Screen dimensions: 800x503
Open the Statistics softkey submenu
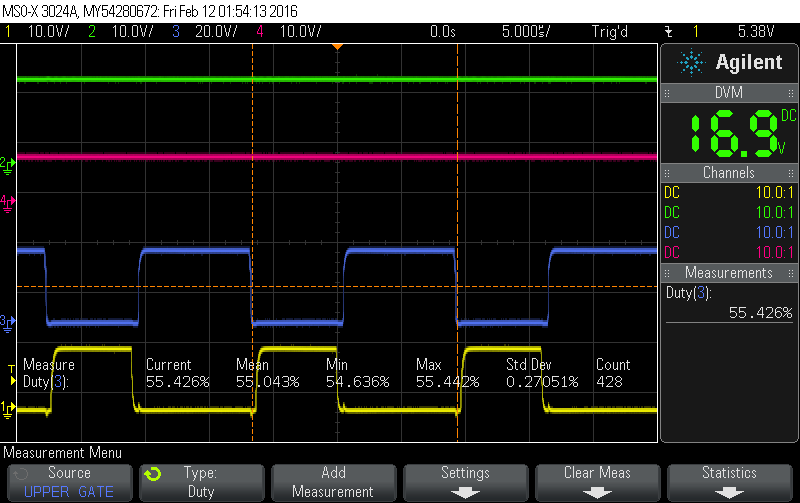[729, 482]
